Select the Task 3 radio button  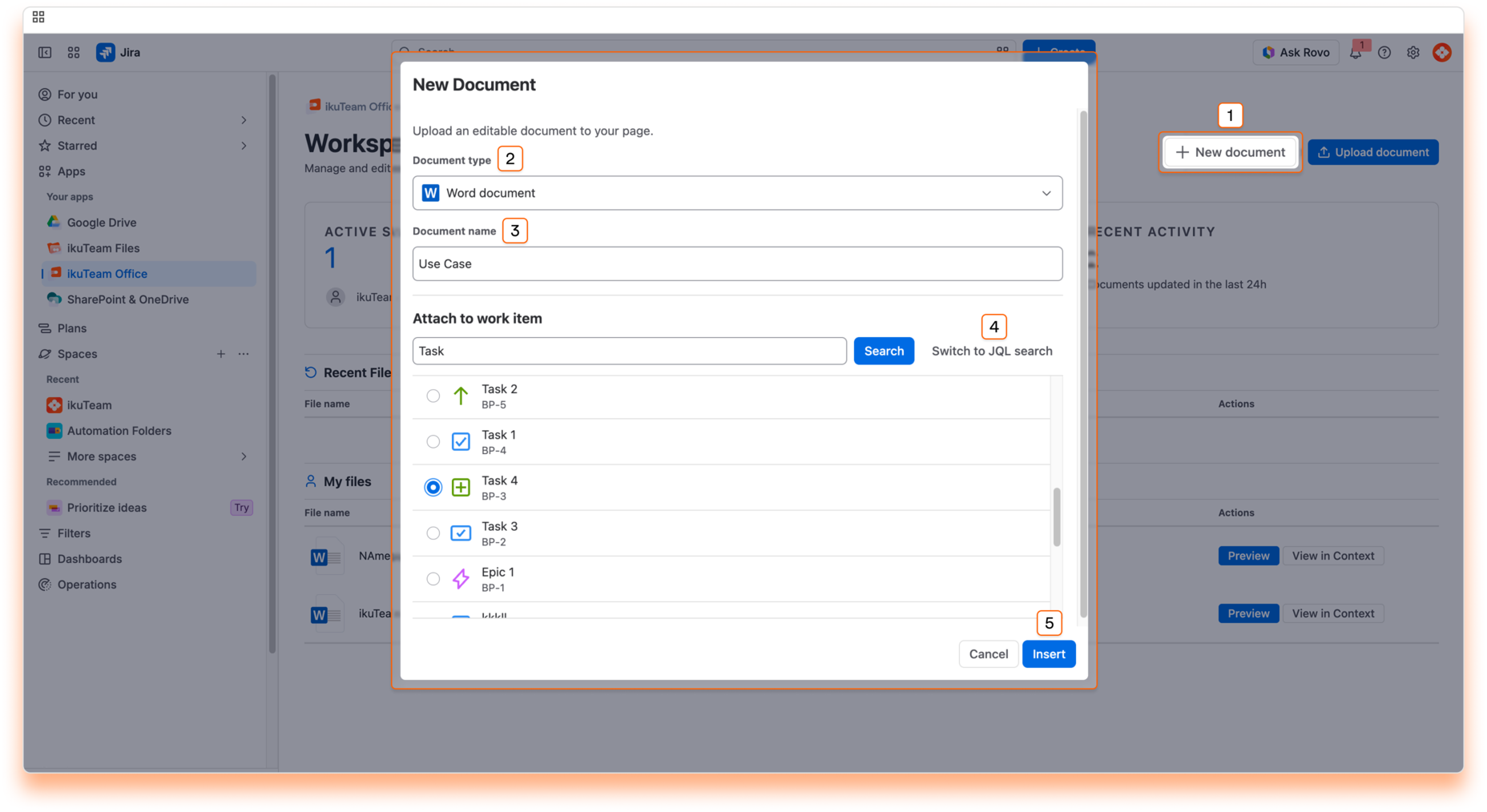pos(433,533)
